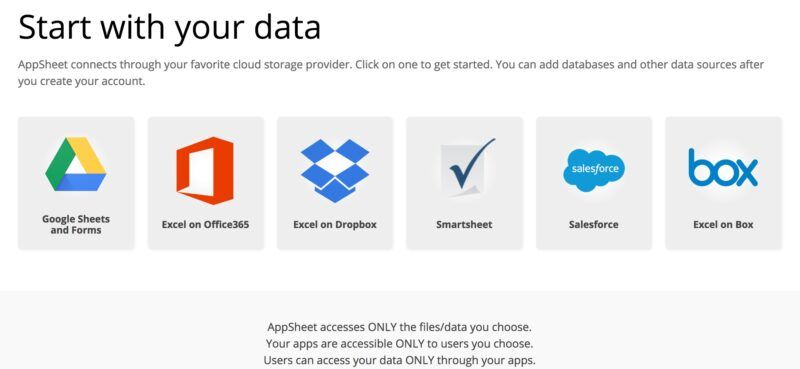Open the 'Google Sheets and Forms' label
800x369 pixels.
(76, 225)
